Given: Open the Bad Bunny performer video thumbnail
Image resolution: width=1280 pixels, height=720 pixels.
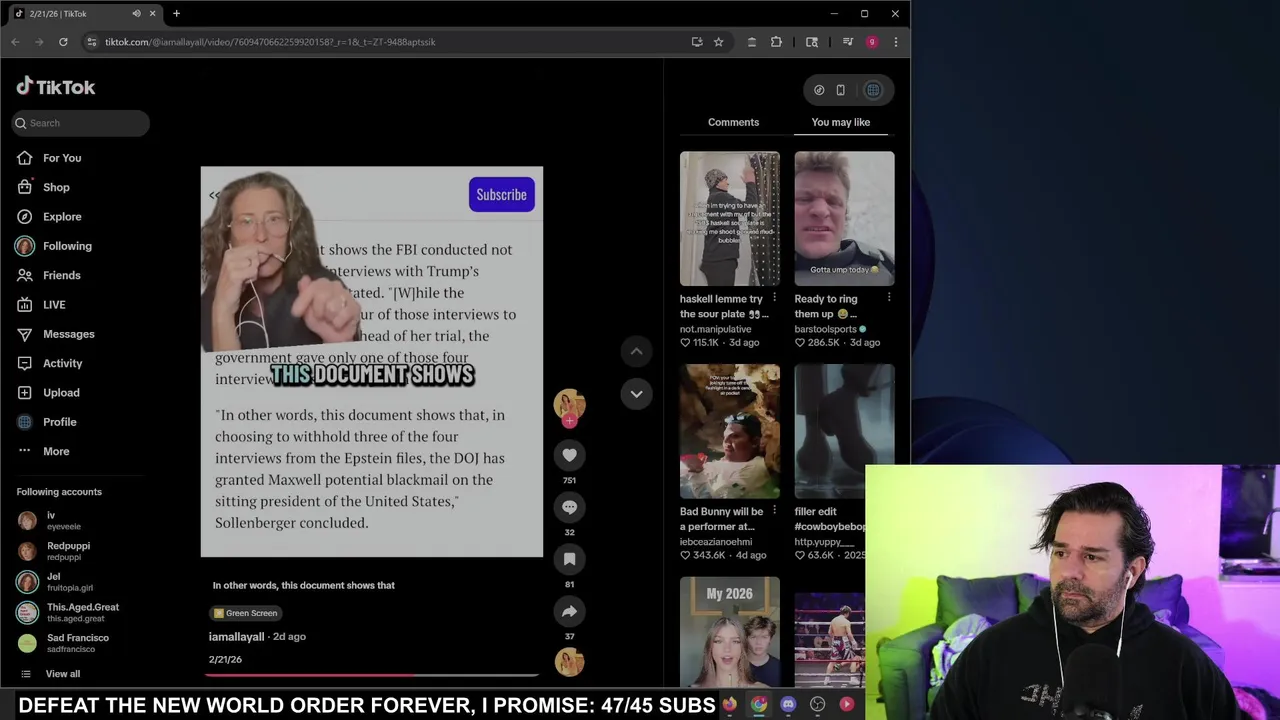Looking at the screenshot, I should point(729,431).
